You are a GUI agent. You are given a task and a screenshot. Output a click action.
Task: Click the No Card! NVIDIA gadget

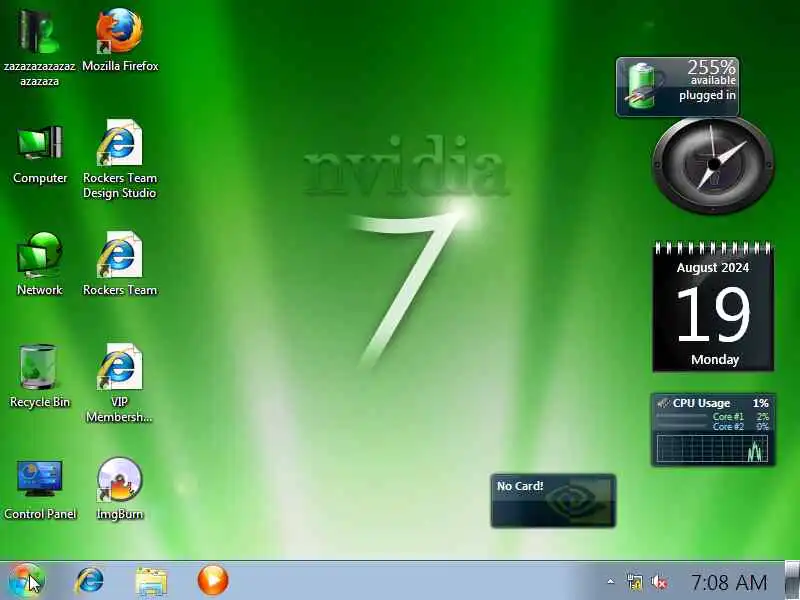click(553, 501)
